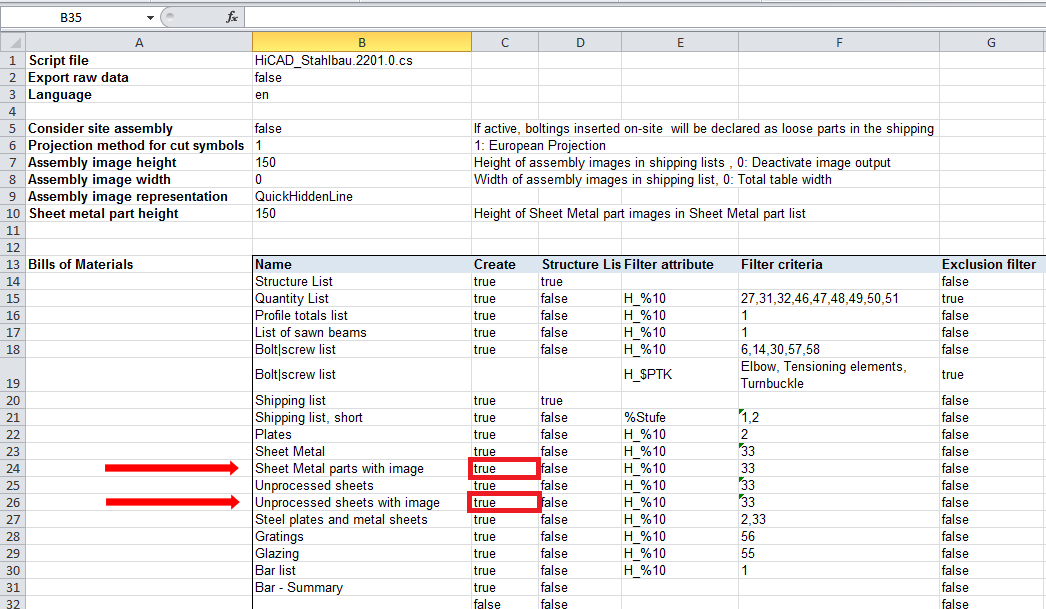Click the Elbow, Tensioning elements, Turnbuckle cell
Viewport: 1046px width, 609px height.
(x=838, y=375)
